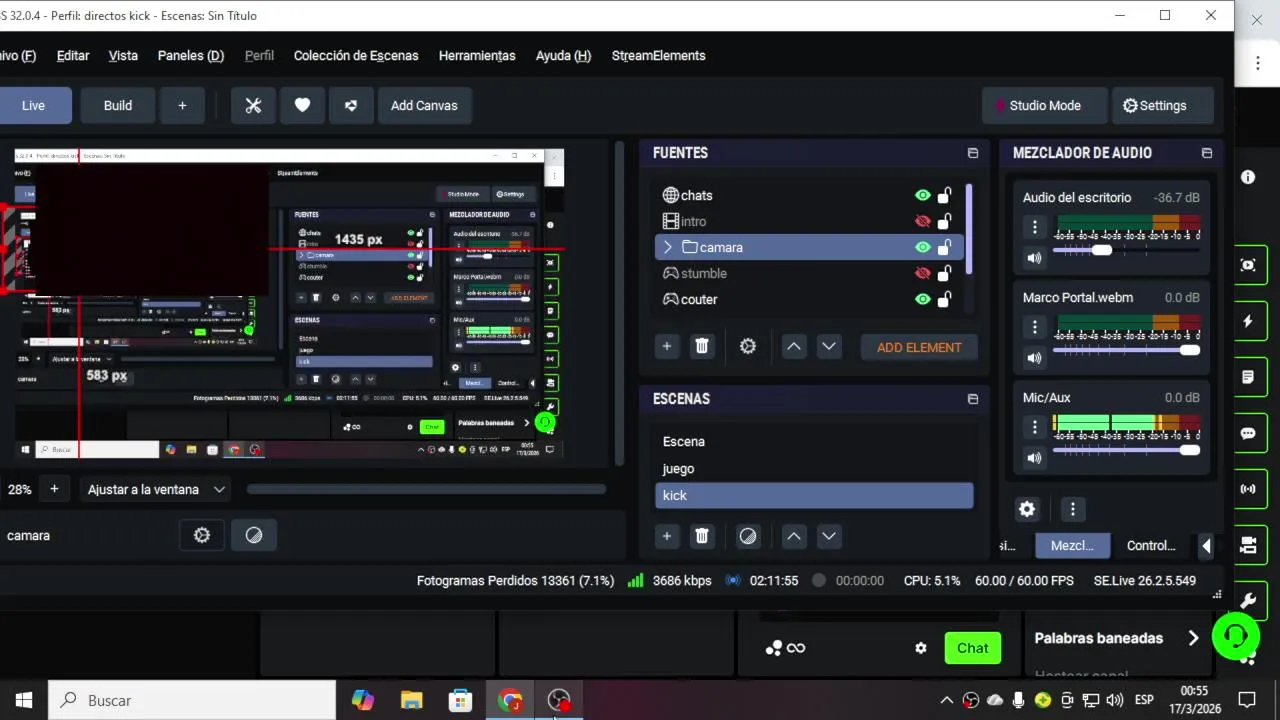
Task: Pop out the Fuentes dock panel
Action: tap(973, 153)
